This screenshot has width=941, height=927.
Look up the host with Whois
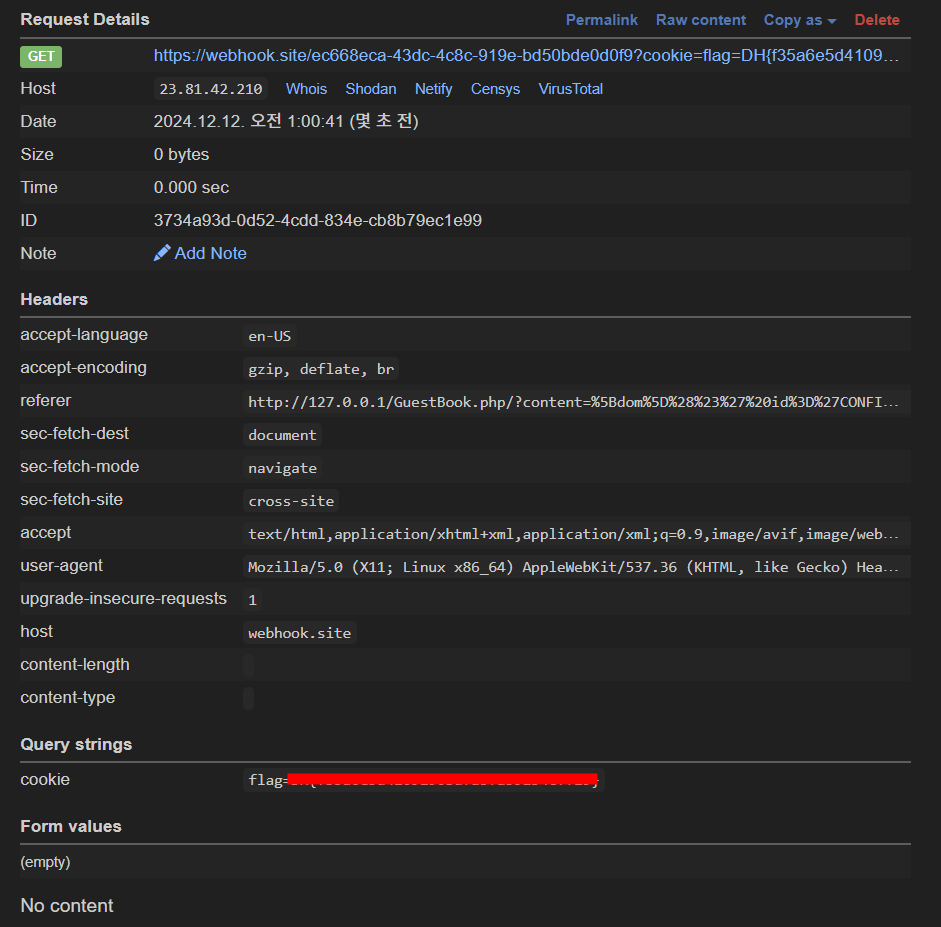pyautogui.click(x=306, y=89)
